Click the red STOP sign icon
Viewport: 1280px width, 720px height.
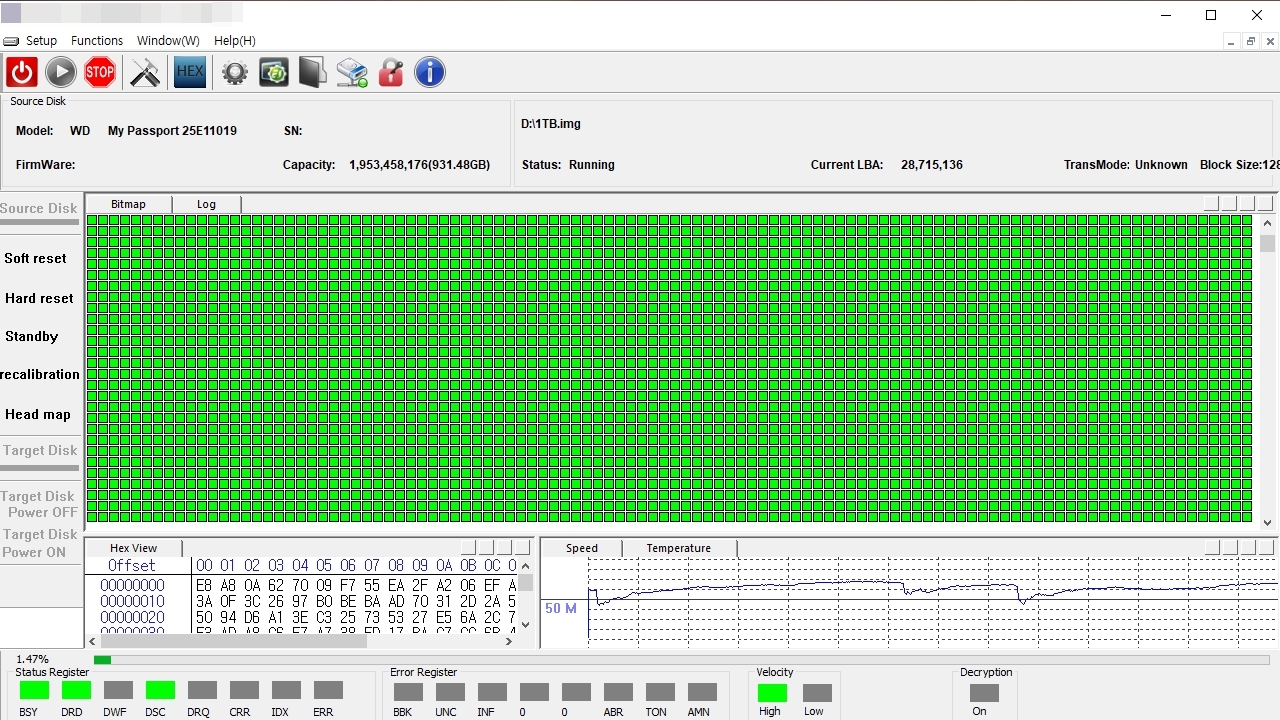coord(100,72)
